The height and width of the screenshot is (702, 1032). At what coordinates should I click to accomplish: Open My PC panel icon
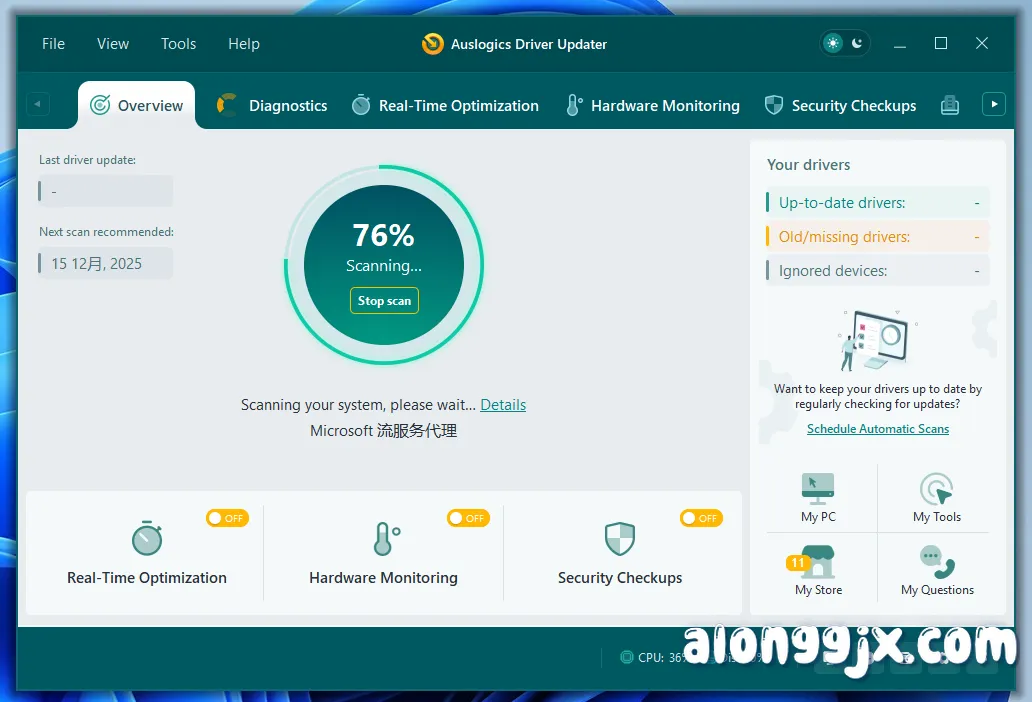(x=818, y=489)
